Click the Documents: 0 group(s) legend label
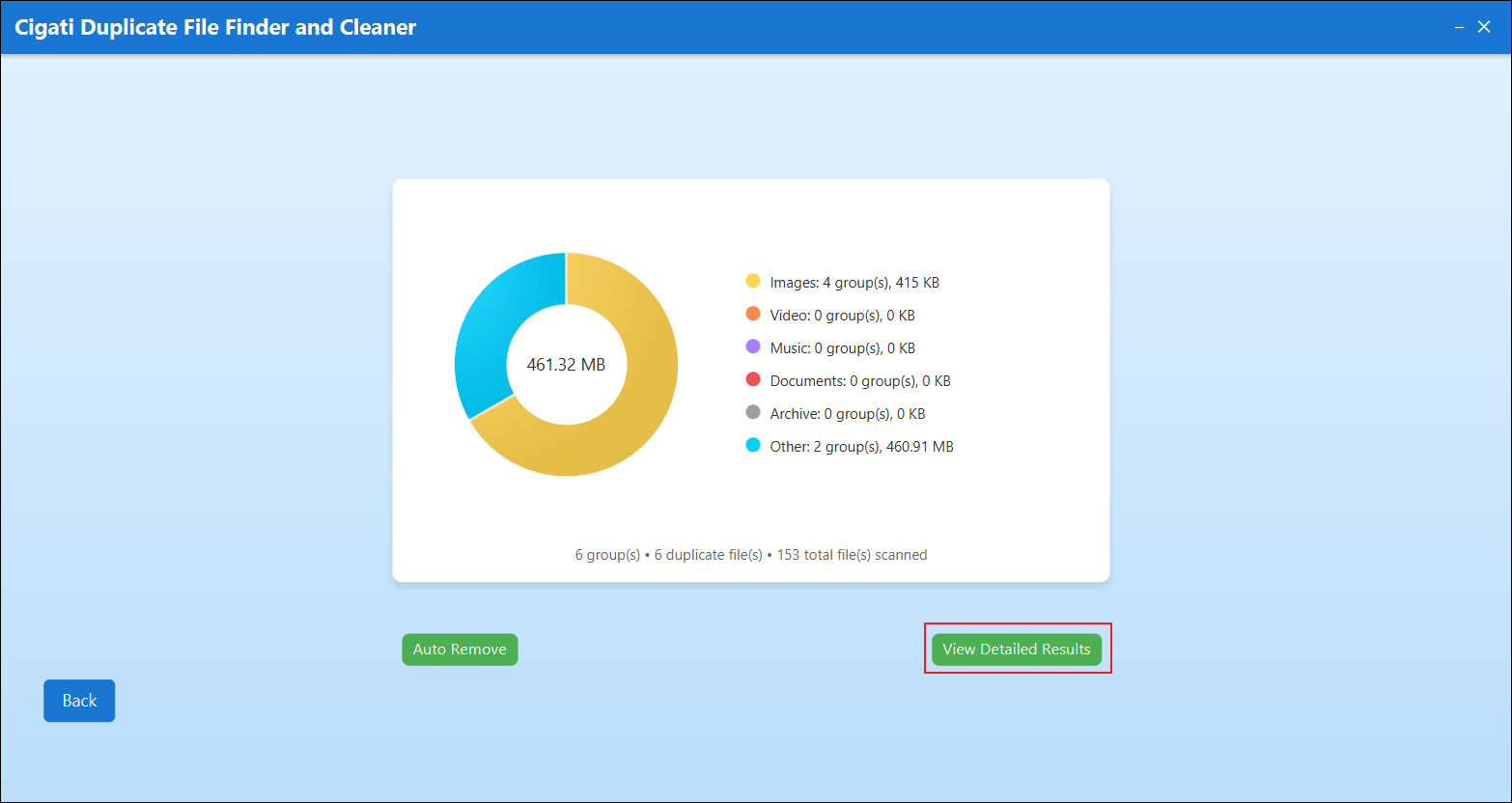Image resolution: width=1512 pixels, height=803 pixels. tap(860, 381)
